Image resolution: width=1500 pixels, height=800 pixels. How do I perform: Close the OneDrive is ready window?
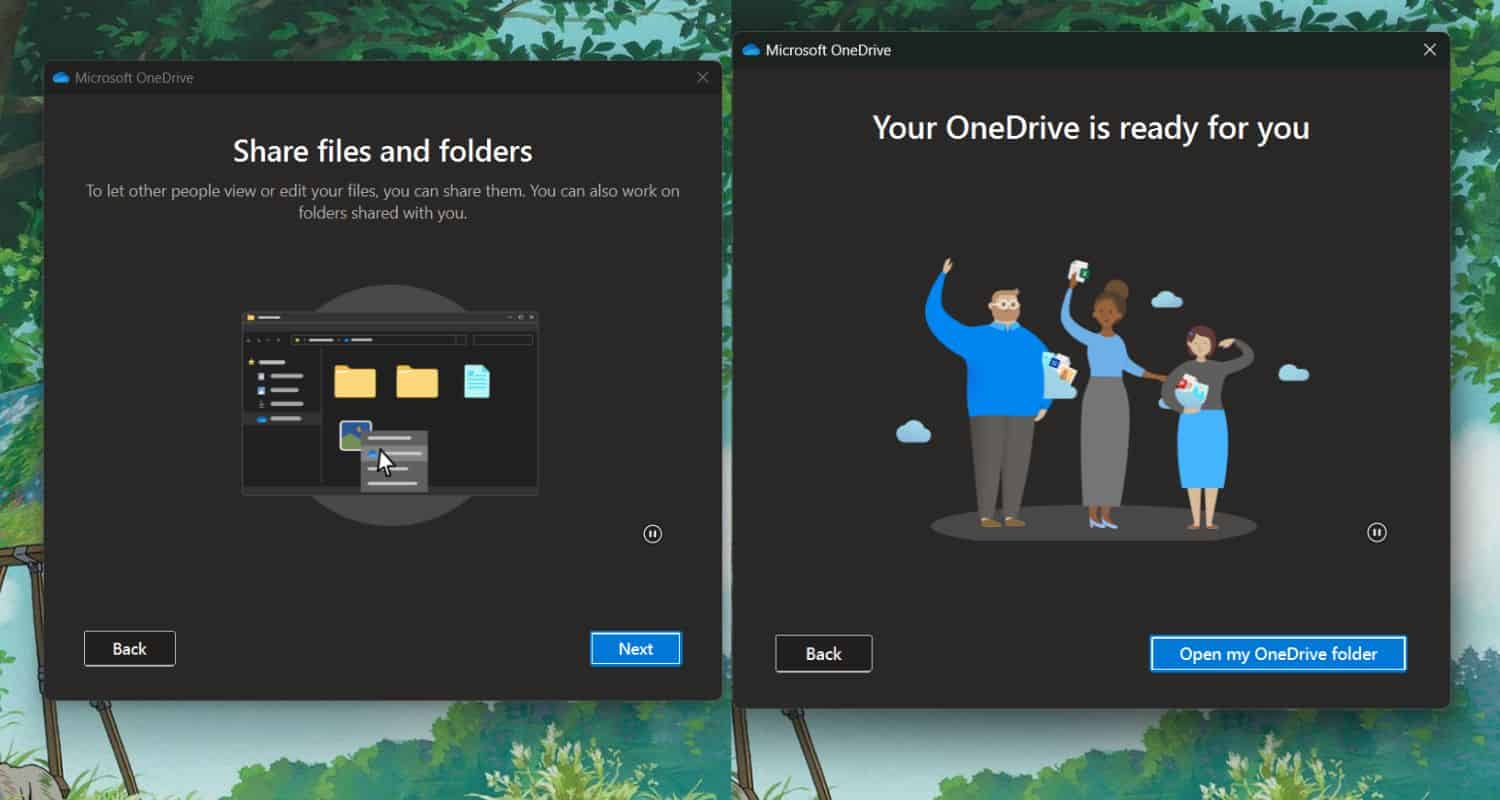(1430, 50)
